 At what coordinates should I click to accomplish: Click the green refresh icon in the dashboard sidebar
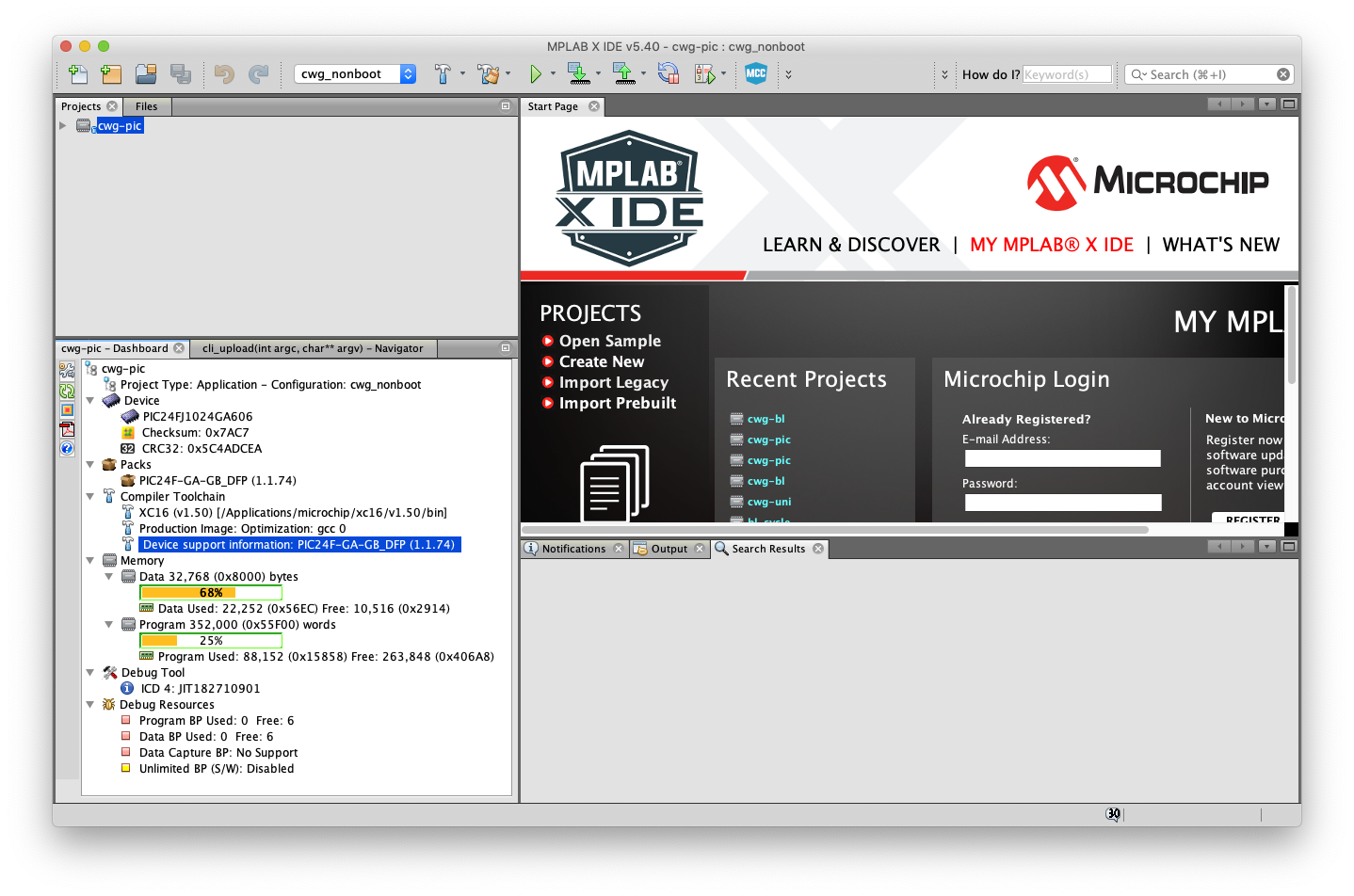click(67, 391)
